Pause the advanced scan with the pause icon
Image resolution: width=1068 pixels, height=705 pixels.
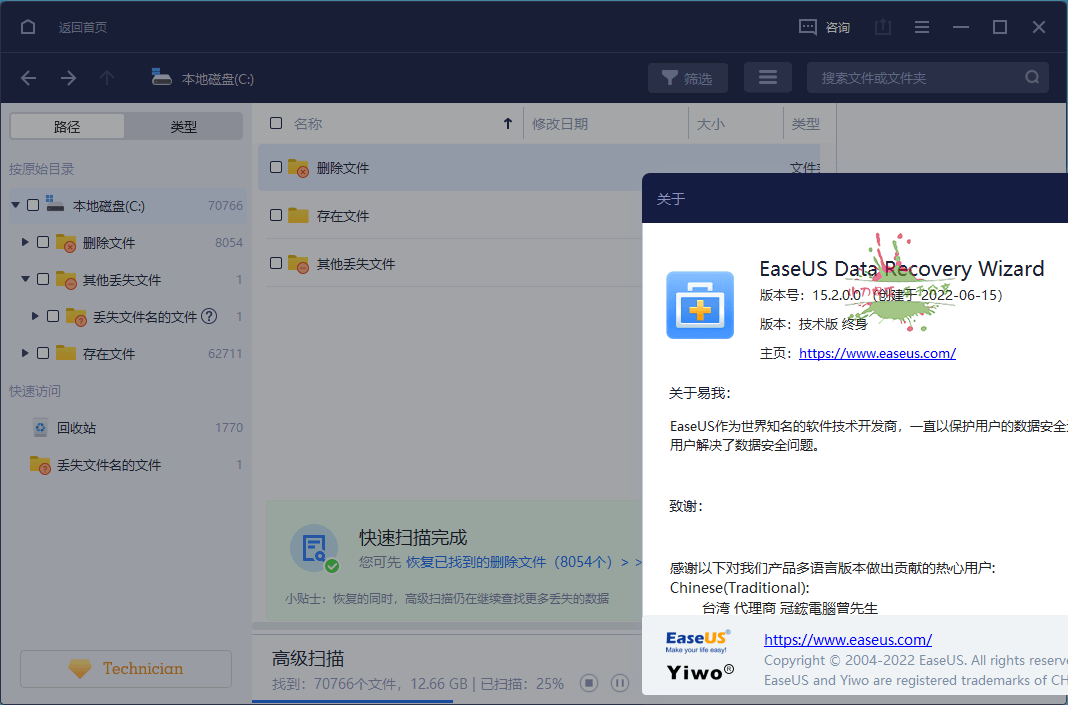point(620,682)
